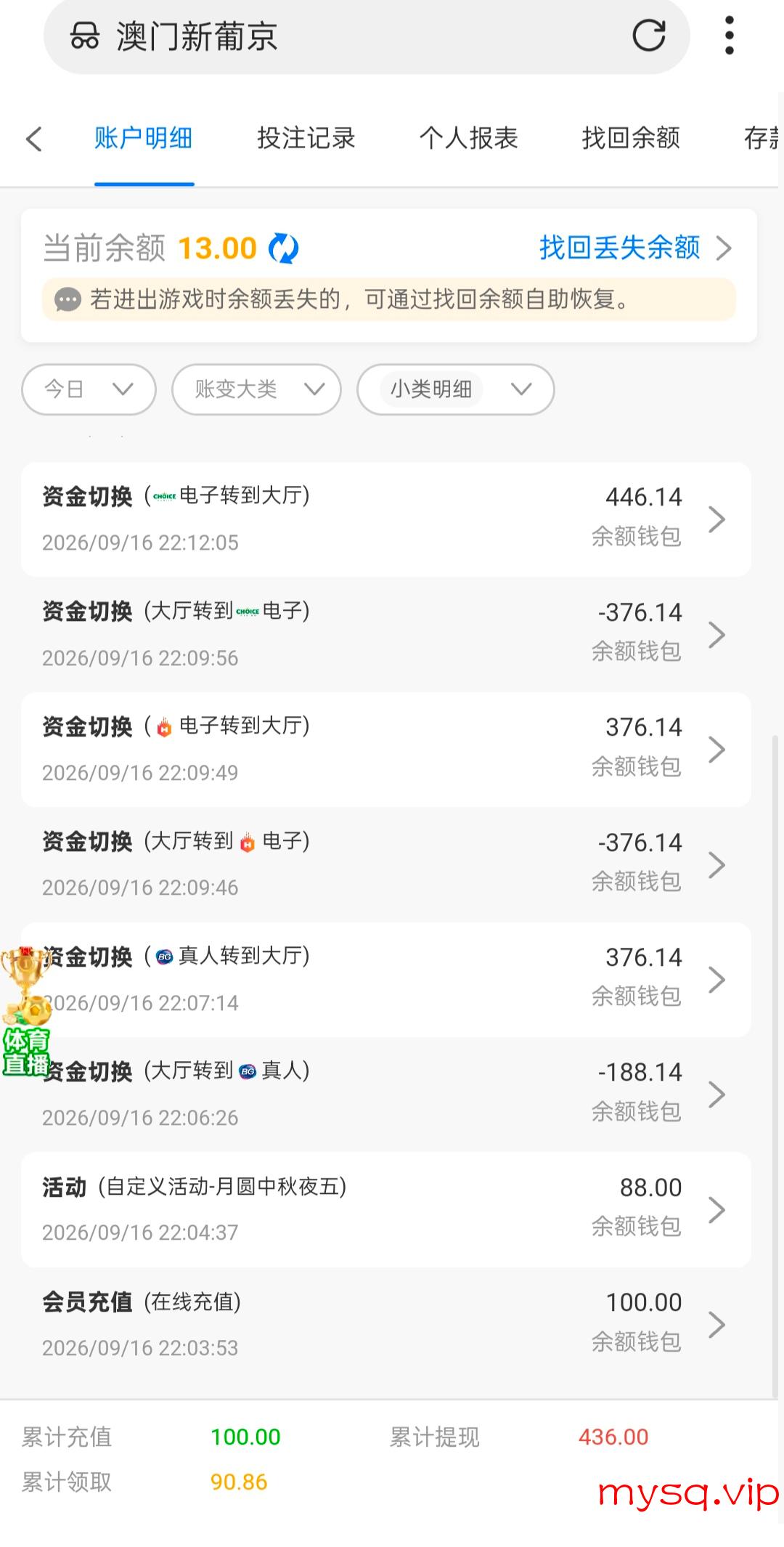
Task: Expand the 小类明细 filter dropdown
Action: tap(456, 389)
